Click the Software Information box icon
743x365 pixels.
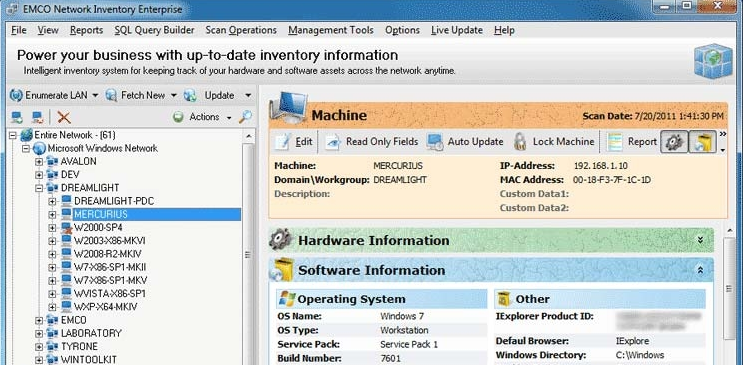(x=281, y=269)
